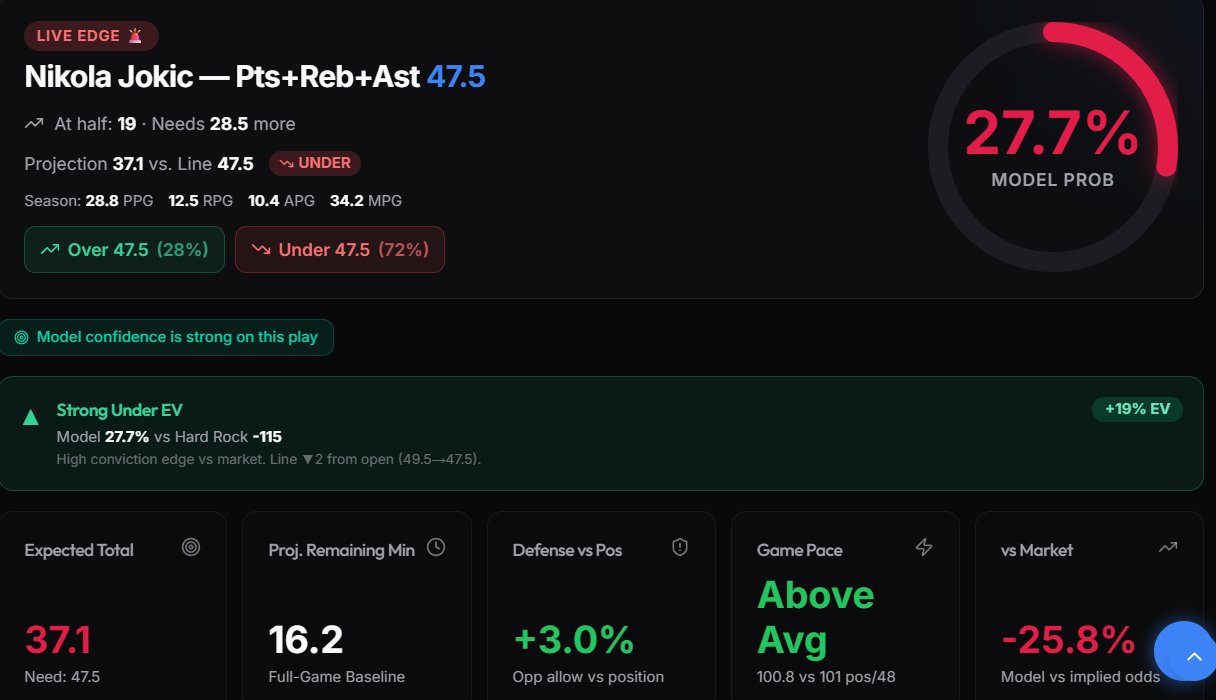Click the -25.8% vs Market value
The width and height of the screenshot is (1216, 700).
click(x=1068, y=640)
